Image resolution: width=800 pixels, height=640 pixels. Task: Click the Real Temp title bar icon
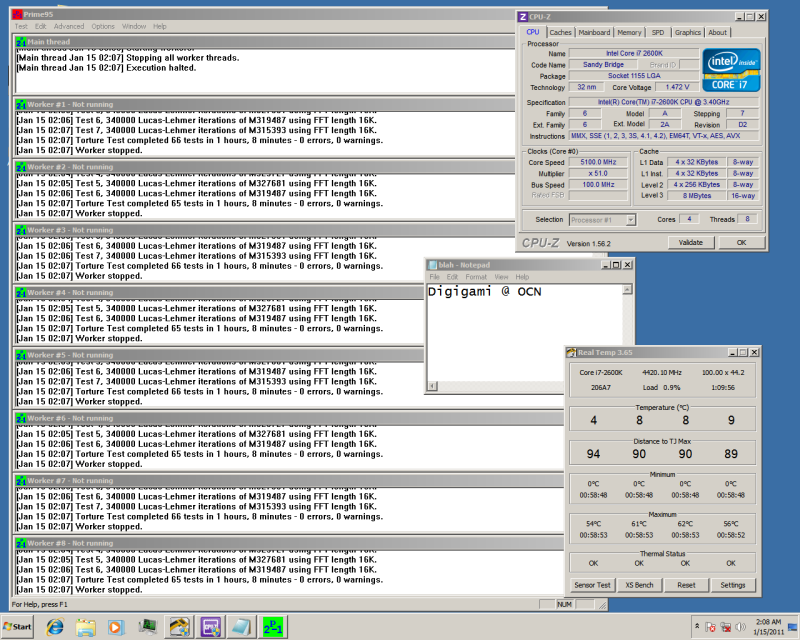pyautogui.click(x=571, y=353)
